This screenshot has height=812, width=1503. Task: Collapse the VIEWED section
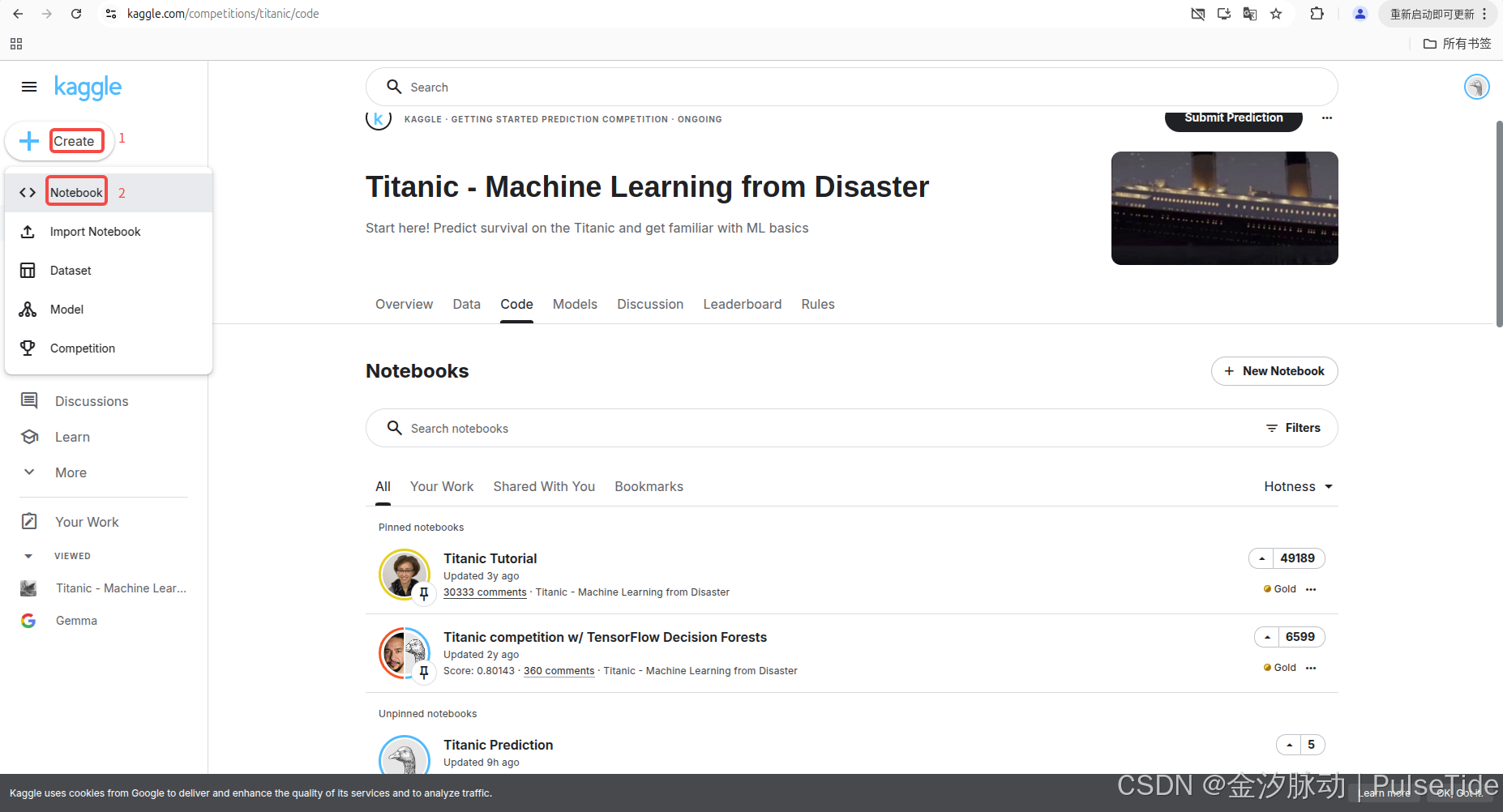28,556
